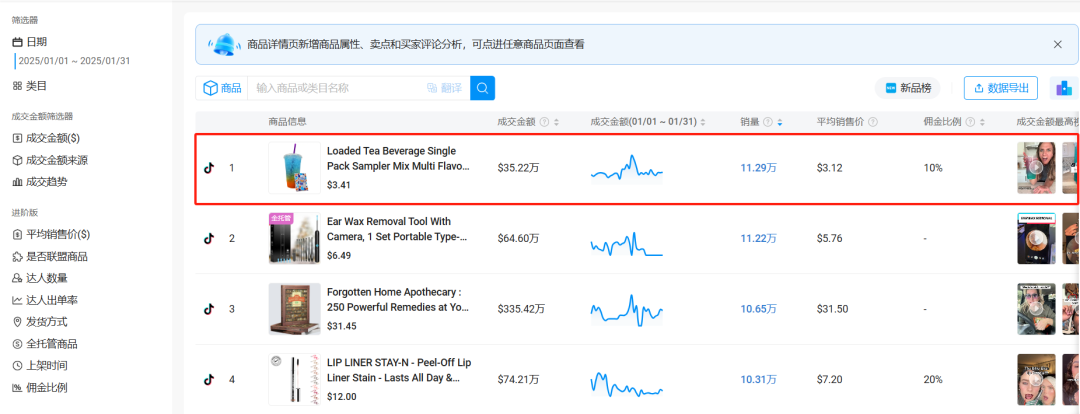The width and height of the screenshot is (1080, 414).
Task: Click TikTok icon of rank 3 product
Action: tap(209, 309)
